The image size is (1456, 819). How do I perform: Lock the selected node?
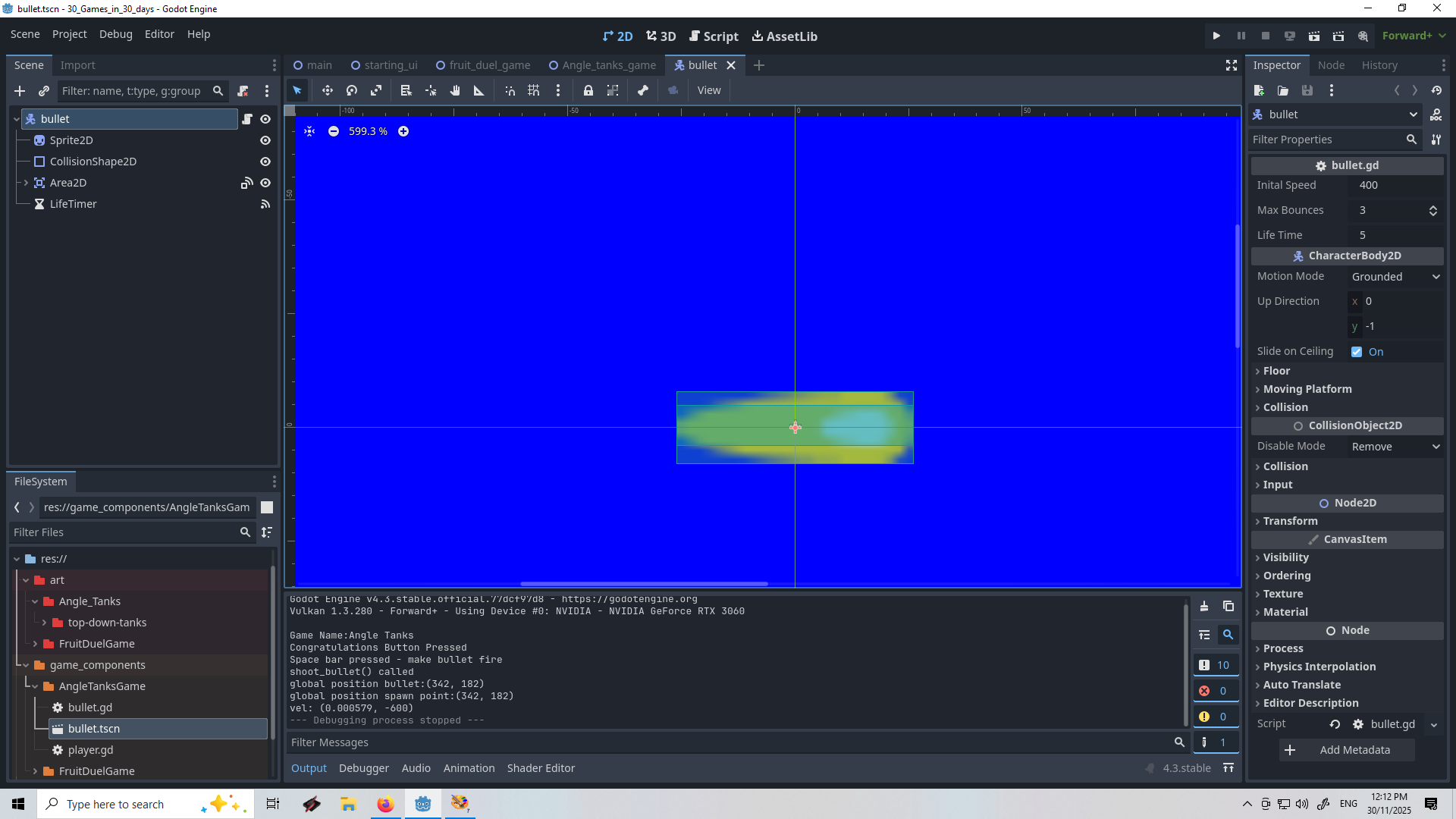click(588, 90)
